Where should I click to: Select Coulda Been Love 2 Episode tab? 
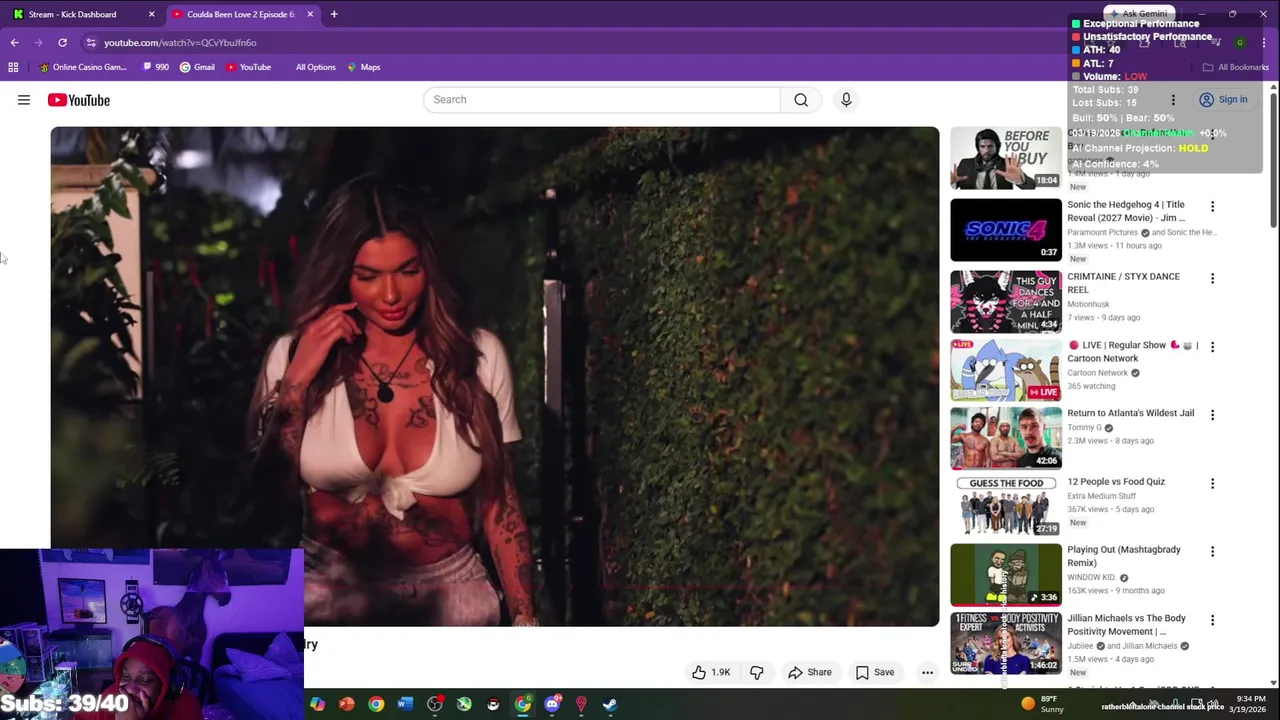(241, 14)
